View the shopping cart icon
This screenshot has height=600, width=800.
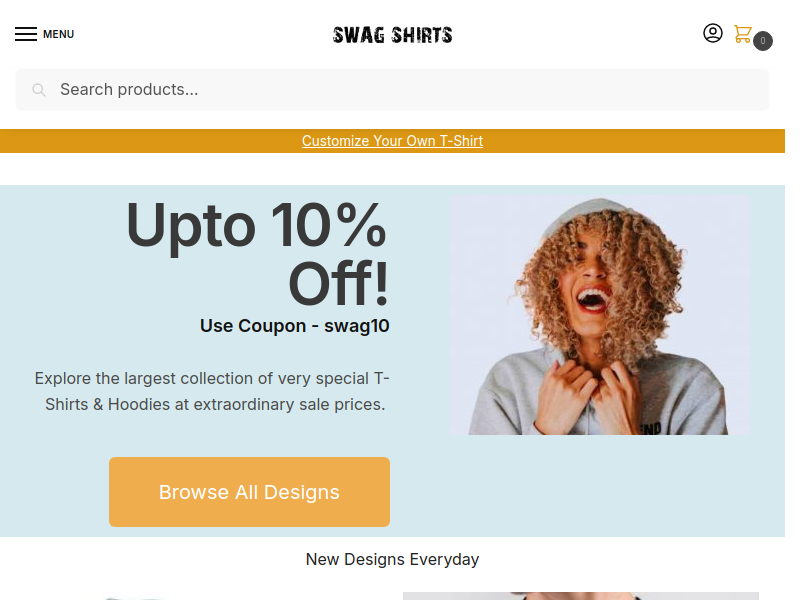point(742,34)
